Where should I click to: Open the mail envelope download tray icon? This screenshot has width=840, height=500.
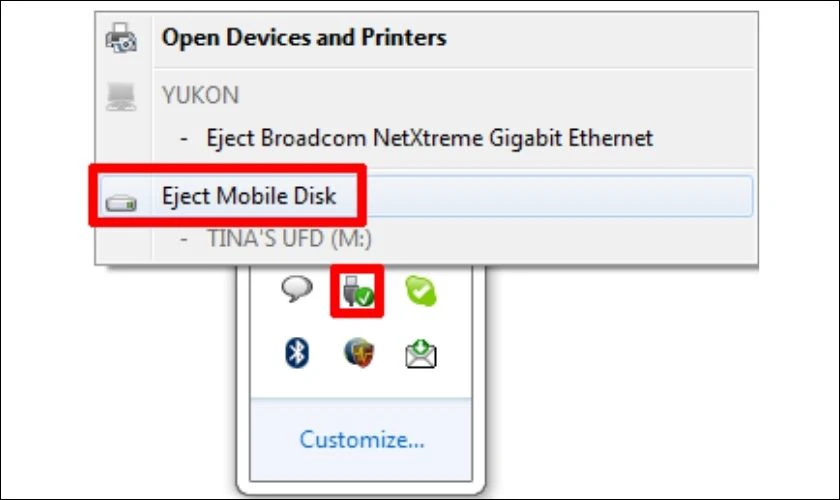421,353
